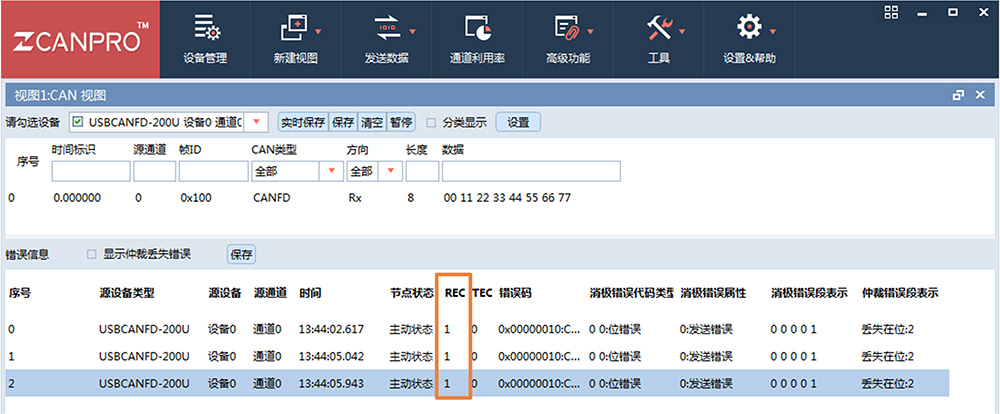This screenshot has width=1000, height=414.
Task: Click the 设置&帮助 gear icon
Action: [748, 28]
